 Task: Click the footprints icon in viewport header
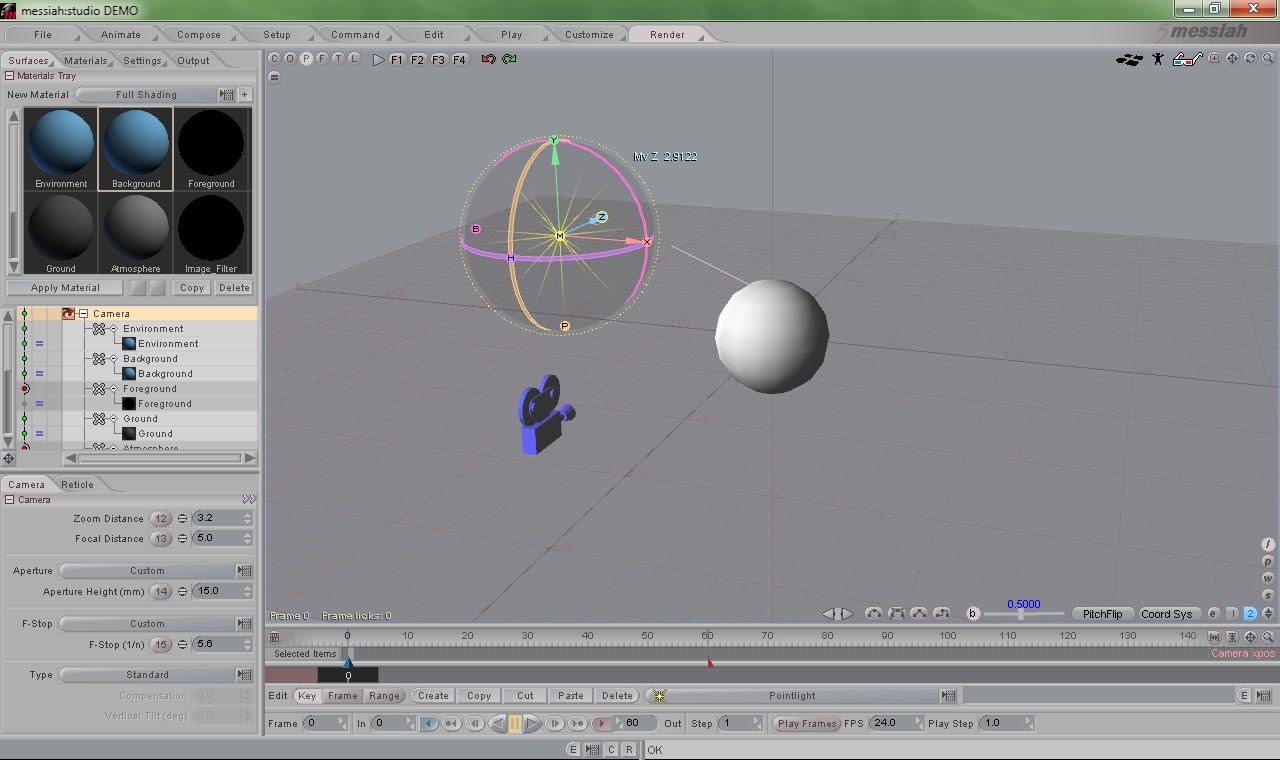click(x=1129, y=60)
